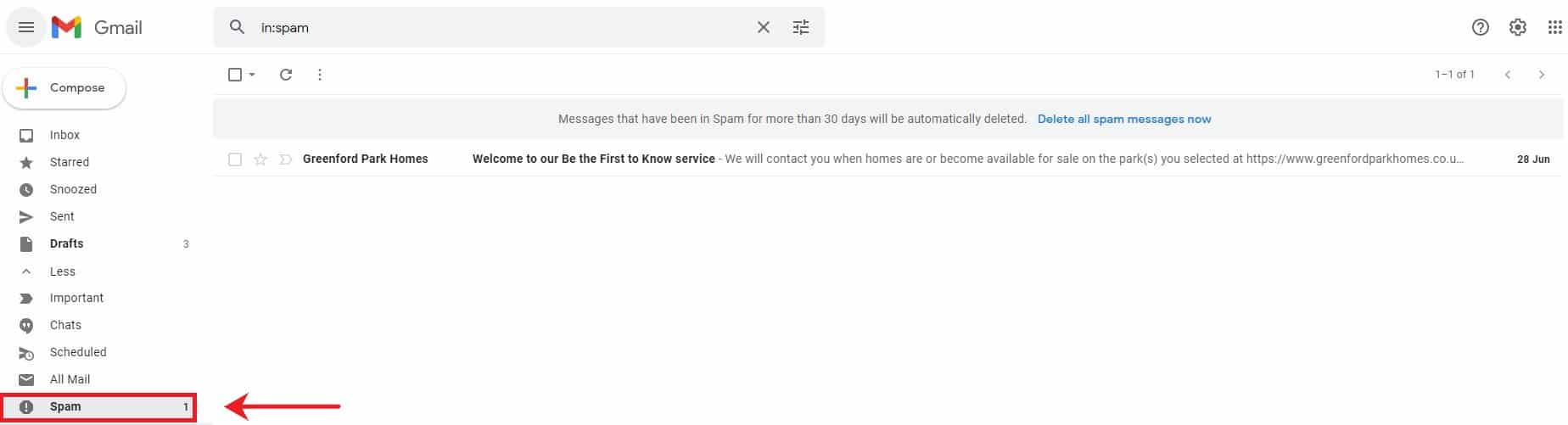Collapse the sidebar with Less
Image resolution: width=1568 pixels, height=425 pixels.
[62, 271]
